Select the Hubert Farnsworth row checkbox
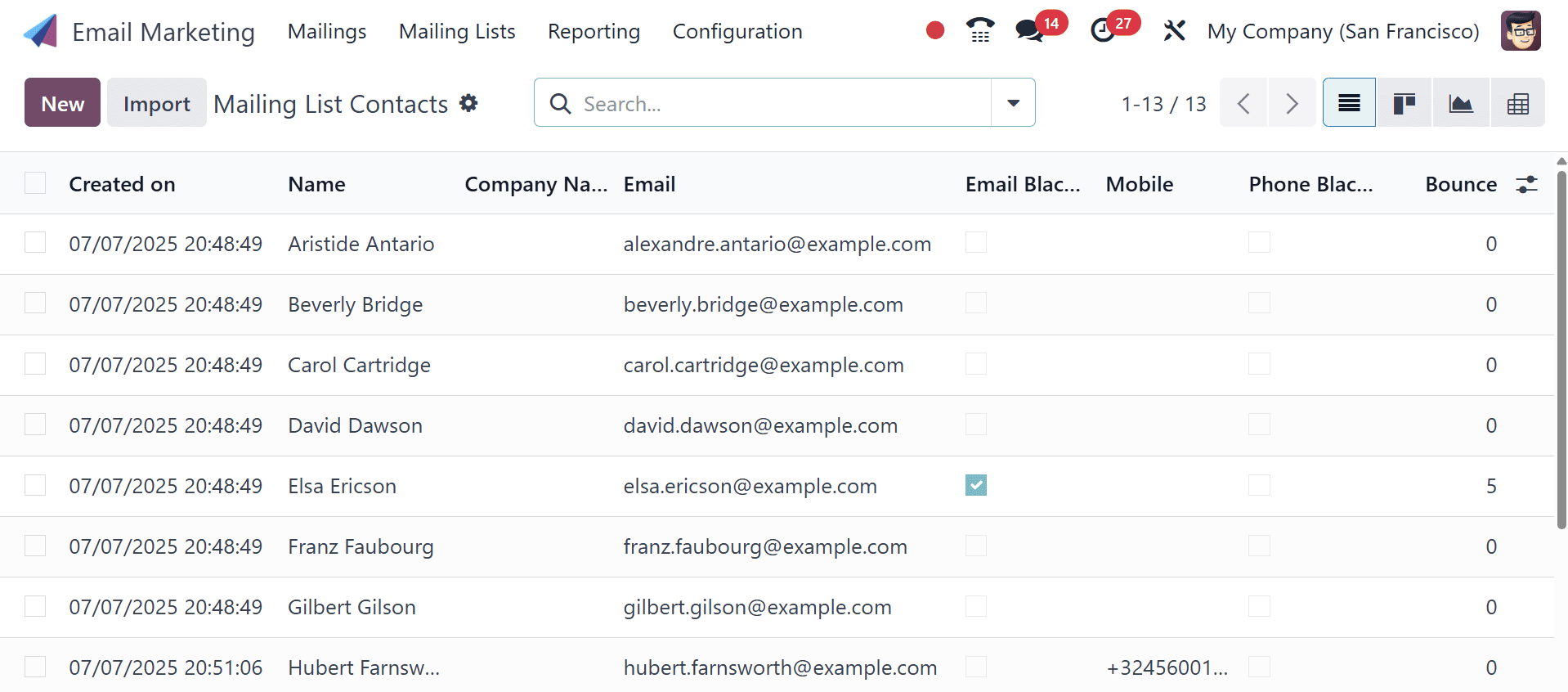The image size is (1568, 692). point(35,667)
